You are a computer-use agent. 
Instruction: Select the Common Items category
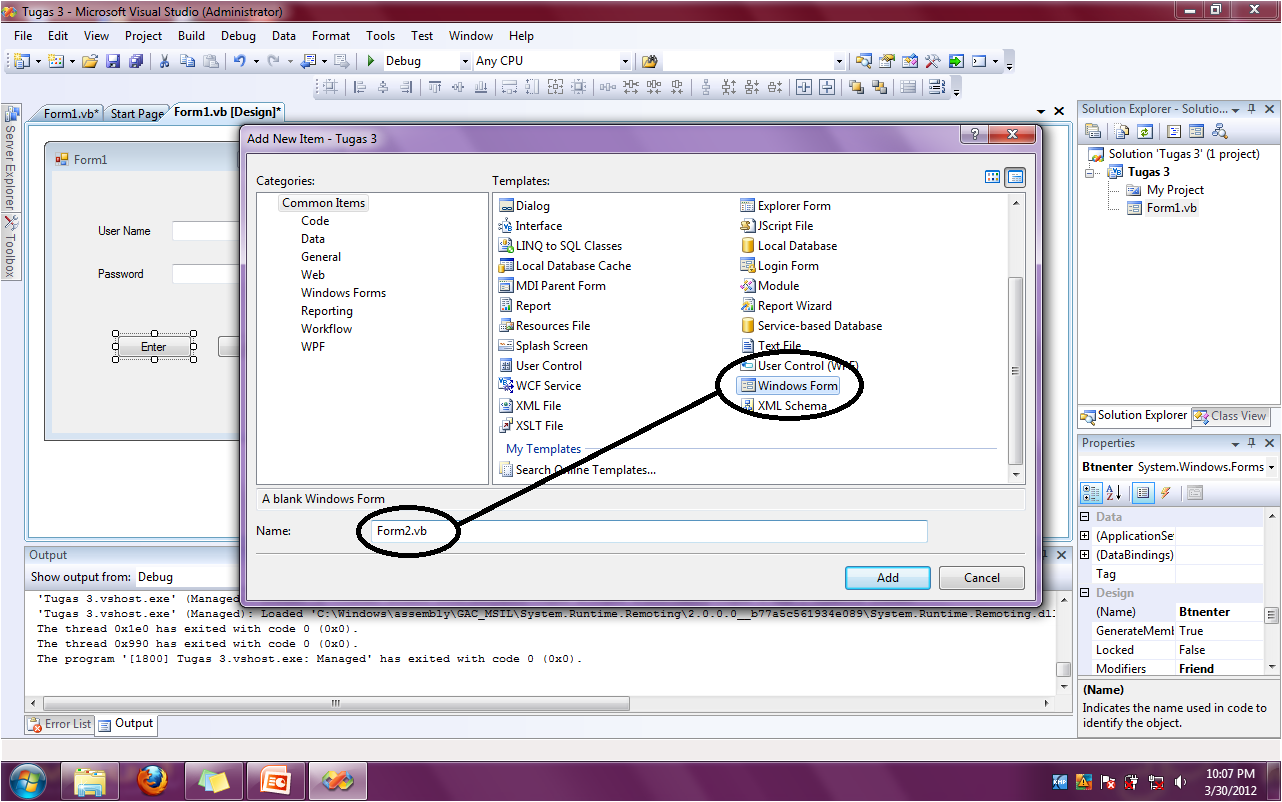323,203
